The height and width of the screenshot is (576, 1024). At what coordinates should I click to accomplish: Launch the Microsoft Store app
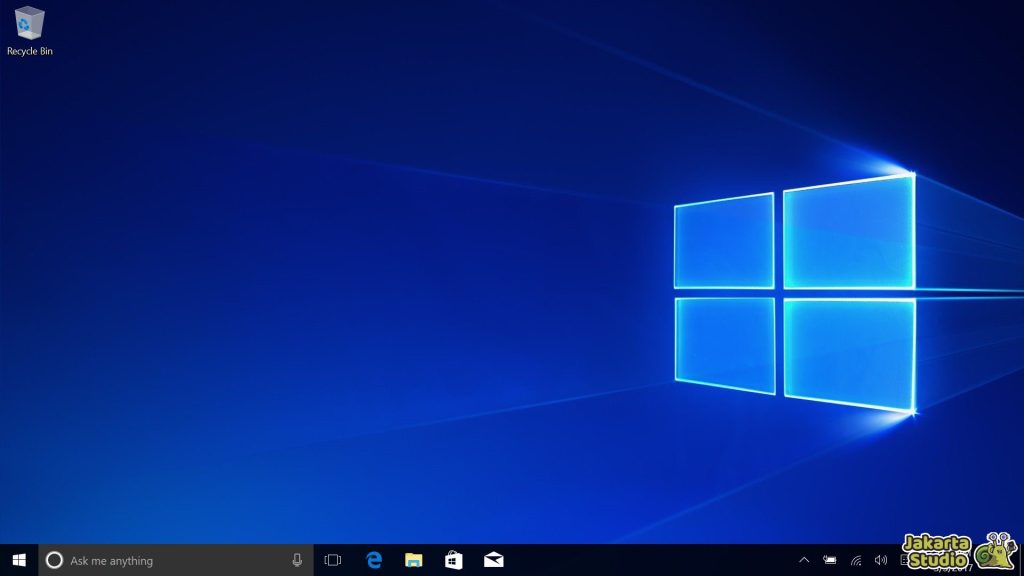453,560
